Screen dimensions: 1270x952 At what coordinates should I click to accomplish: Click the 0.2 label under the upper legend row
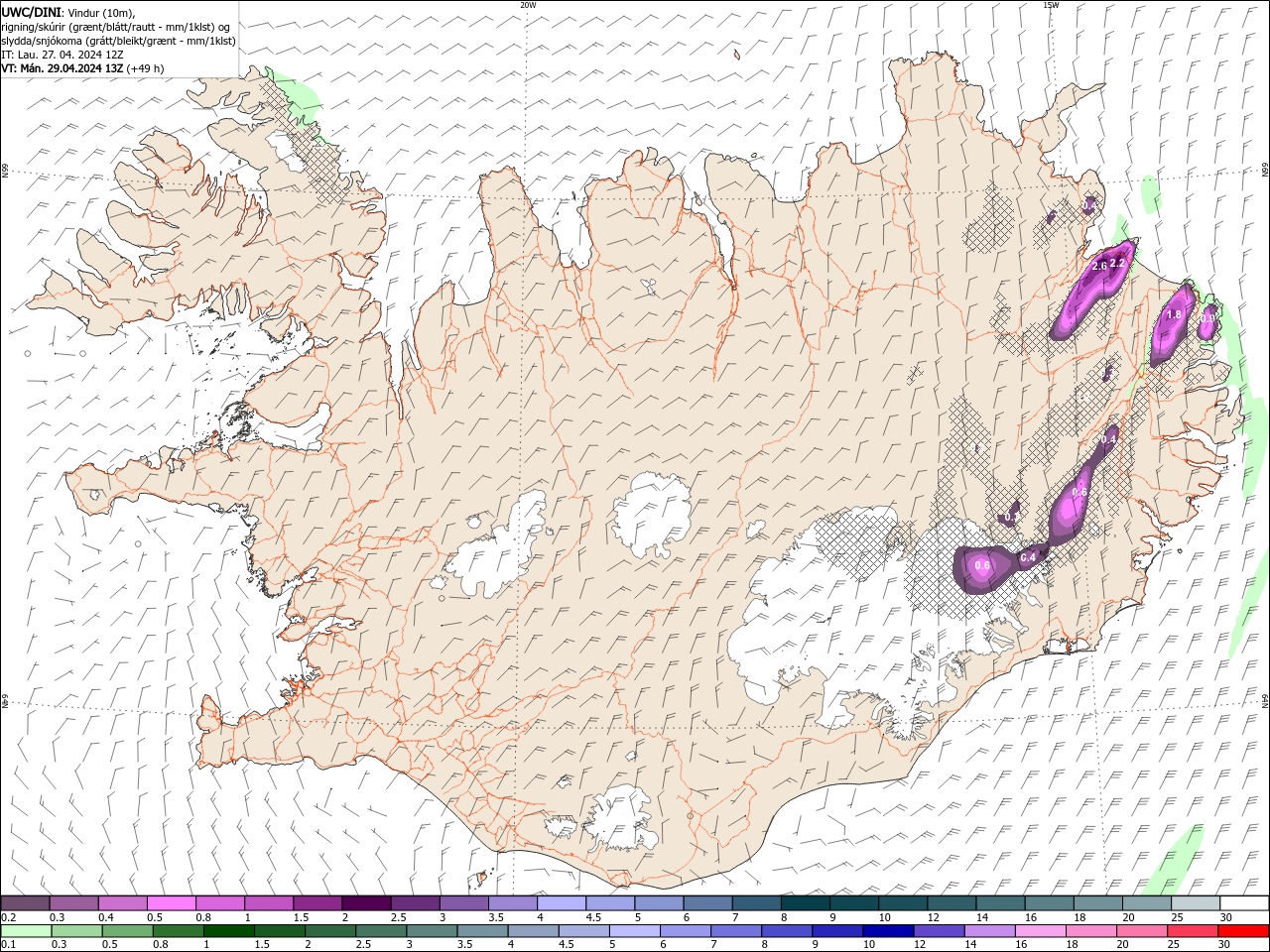click(x=7, y=917)
